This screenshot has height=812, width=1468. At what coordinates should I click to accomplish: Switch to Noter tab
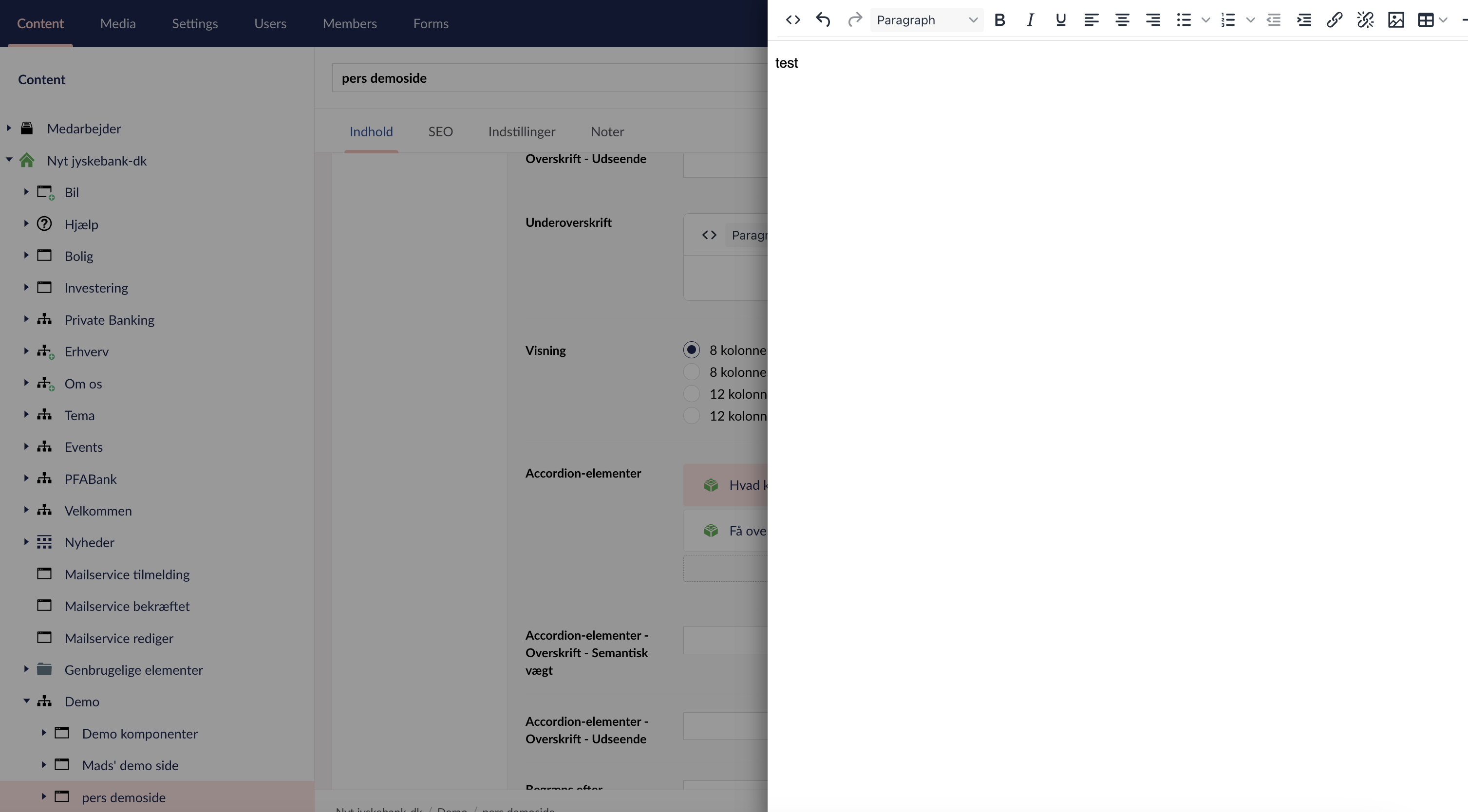pyautogui.click(x=607, y=131)
